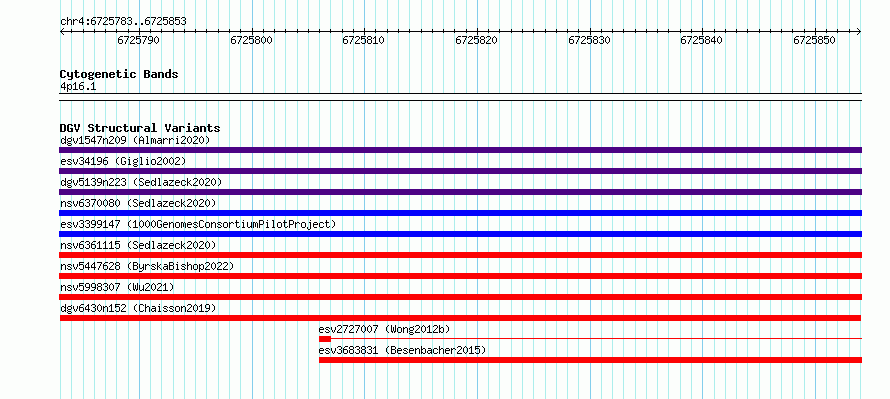Viewport: 890px width, 399px height.
Task: Click the red bar under esv3683831
Action: point(590,360)
